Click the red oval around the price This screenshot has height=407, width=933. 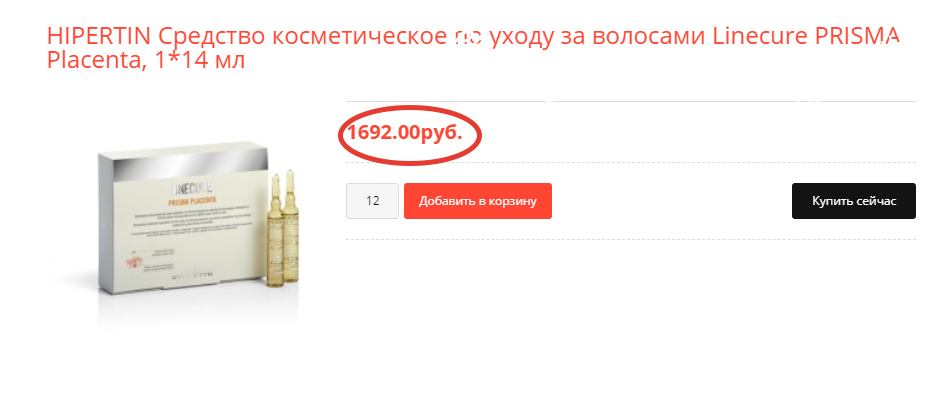[409, 135]
